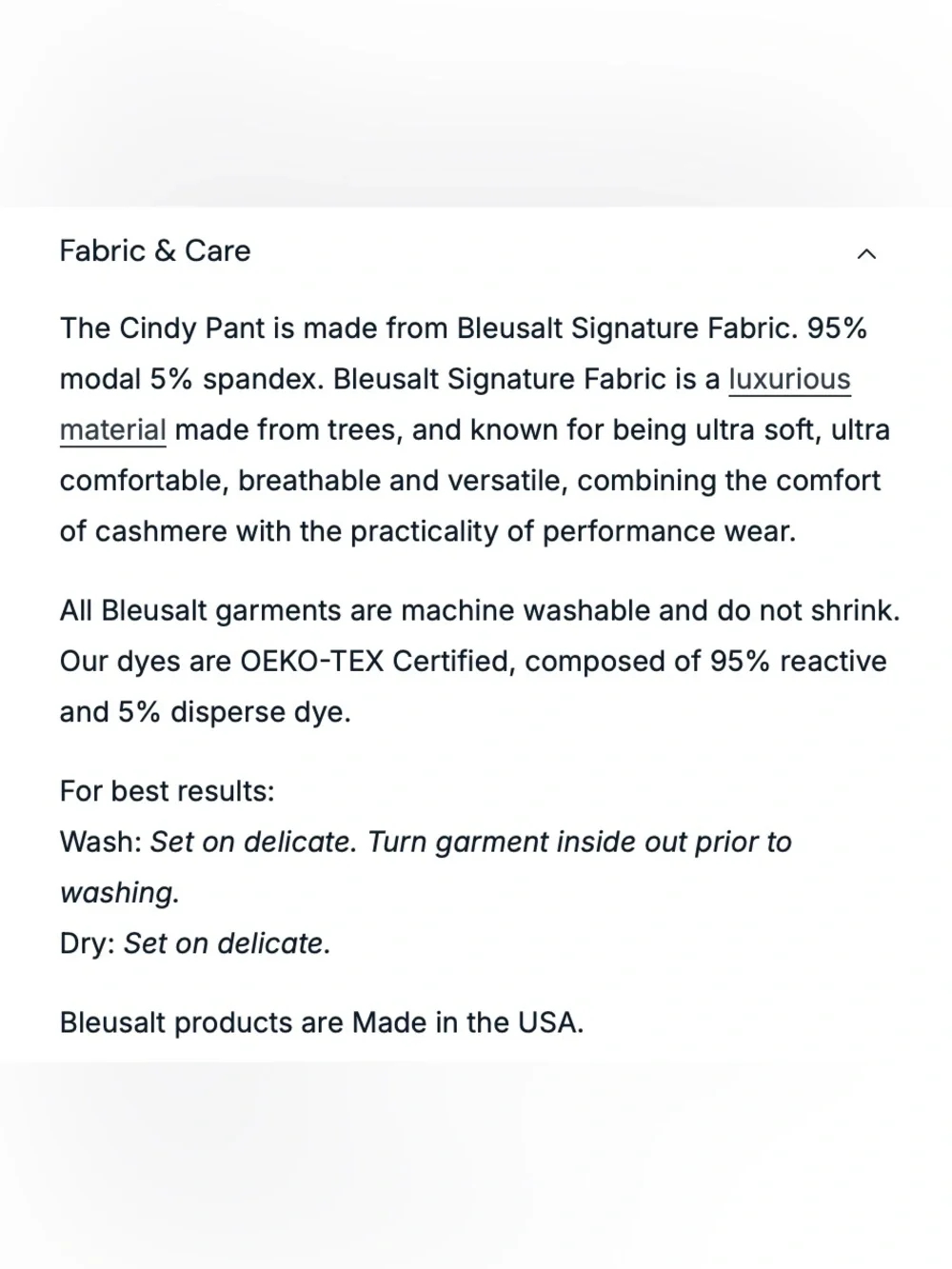Follow the underlined "material" link word

(112, 430)
